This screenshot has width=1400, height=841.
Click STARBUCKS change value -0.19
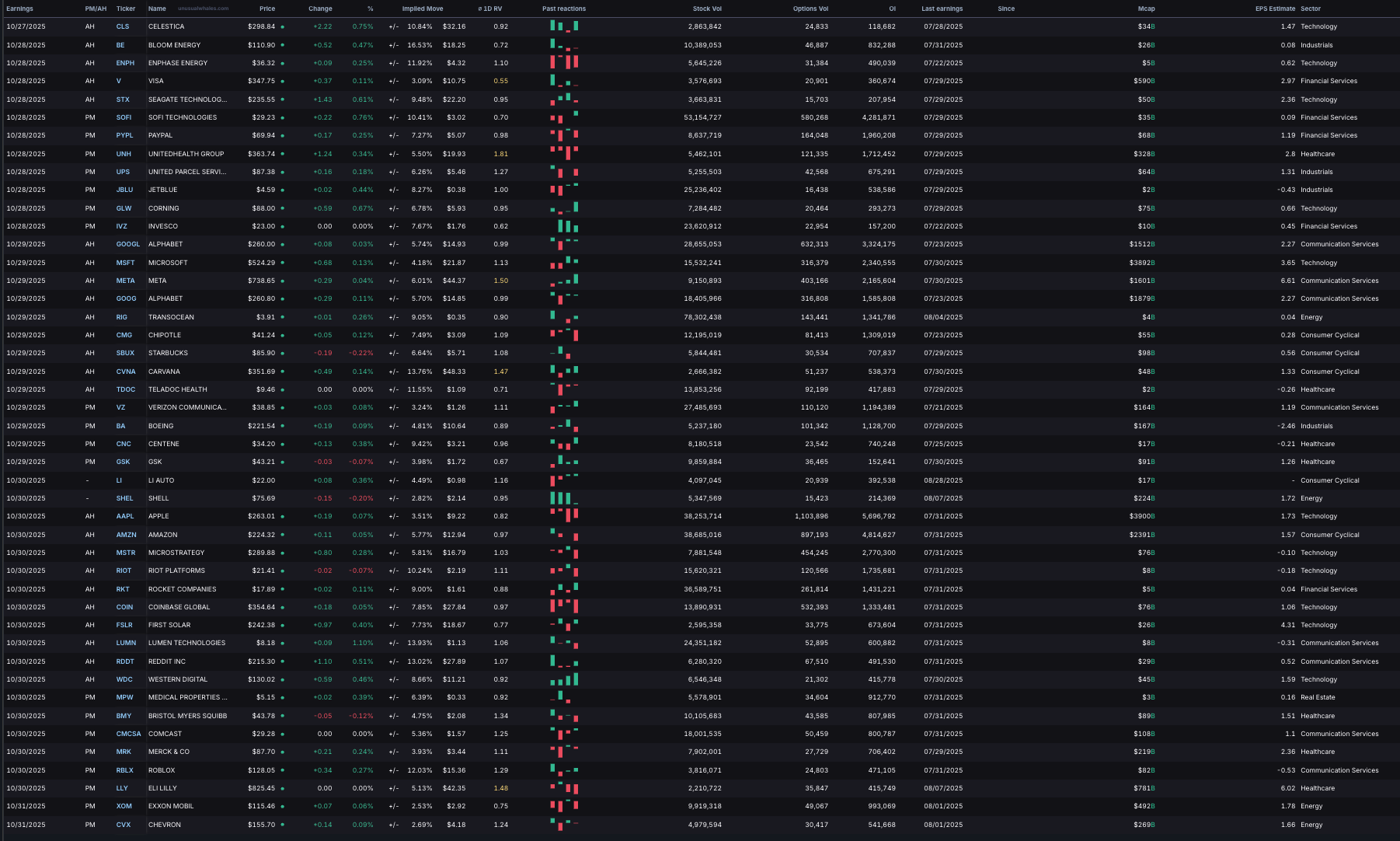coord(323,353)
